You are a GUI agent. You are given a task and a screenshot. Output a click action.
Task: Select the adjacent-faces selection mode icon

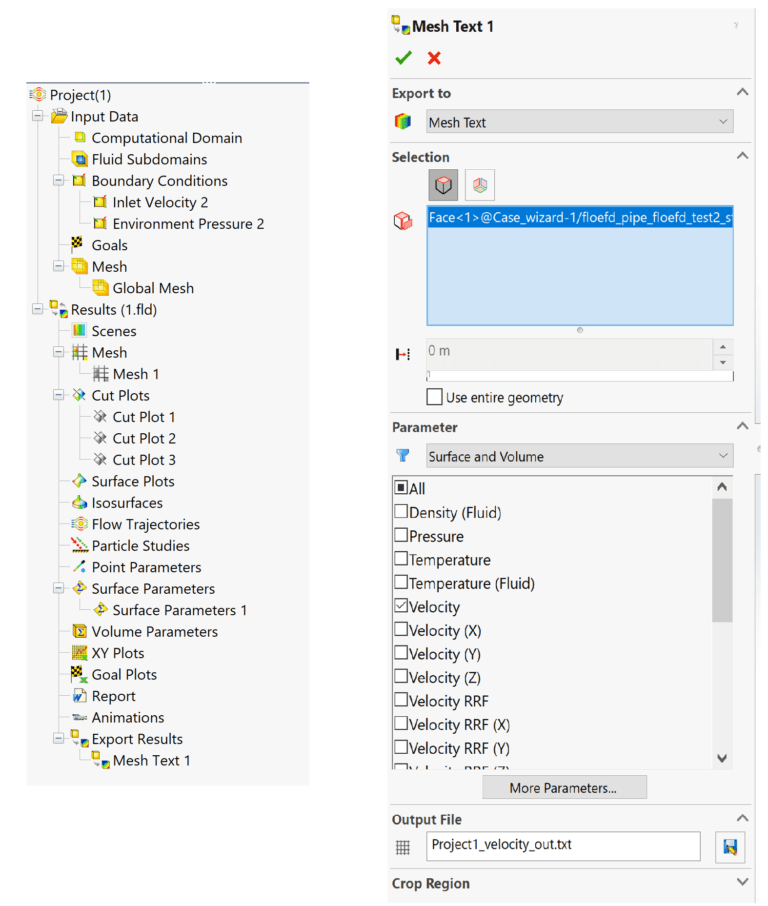pos(478,184)
